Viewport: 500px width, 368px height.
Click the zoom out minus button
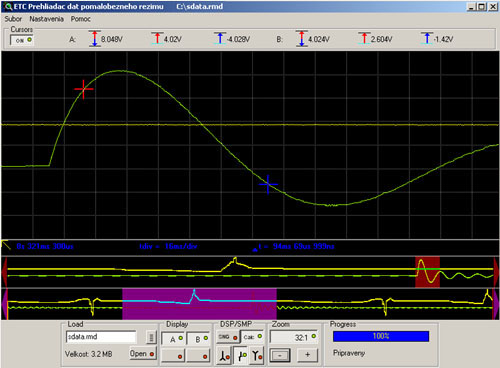pos(280,355)
